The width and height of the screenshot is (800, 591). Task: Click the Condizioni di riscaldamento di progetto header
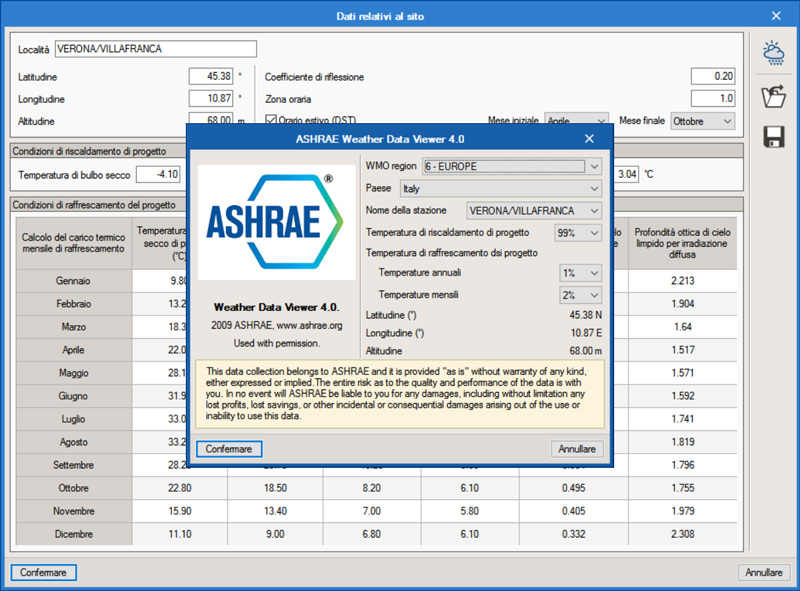tap(89, 151)
